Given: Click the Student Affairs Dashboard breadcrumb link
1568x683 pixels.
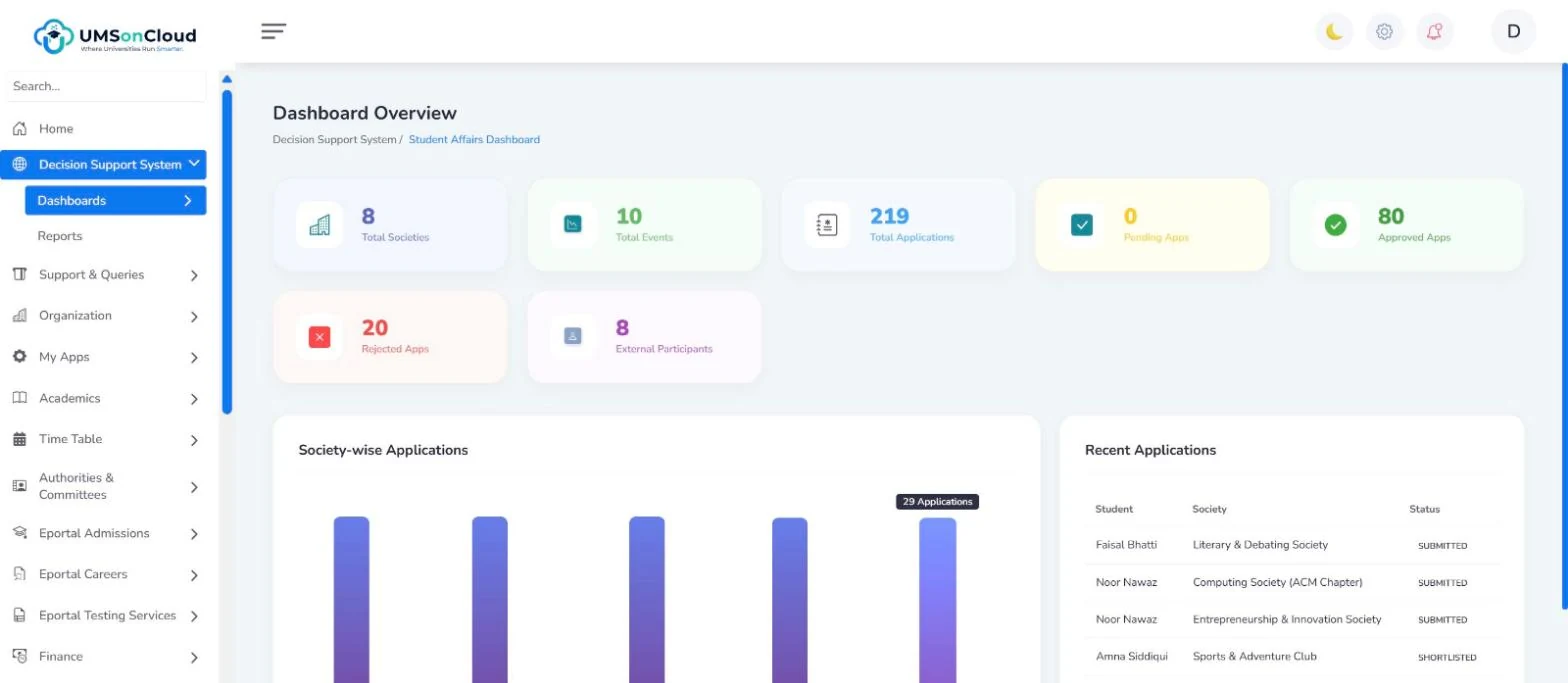Looking at the screenshot, I should [x=474, y=140].
